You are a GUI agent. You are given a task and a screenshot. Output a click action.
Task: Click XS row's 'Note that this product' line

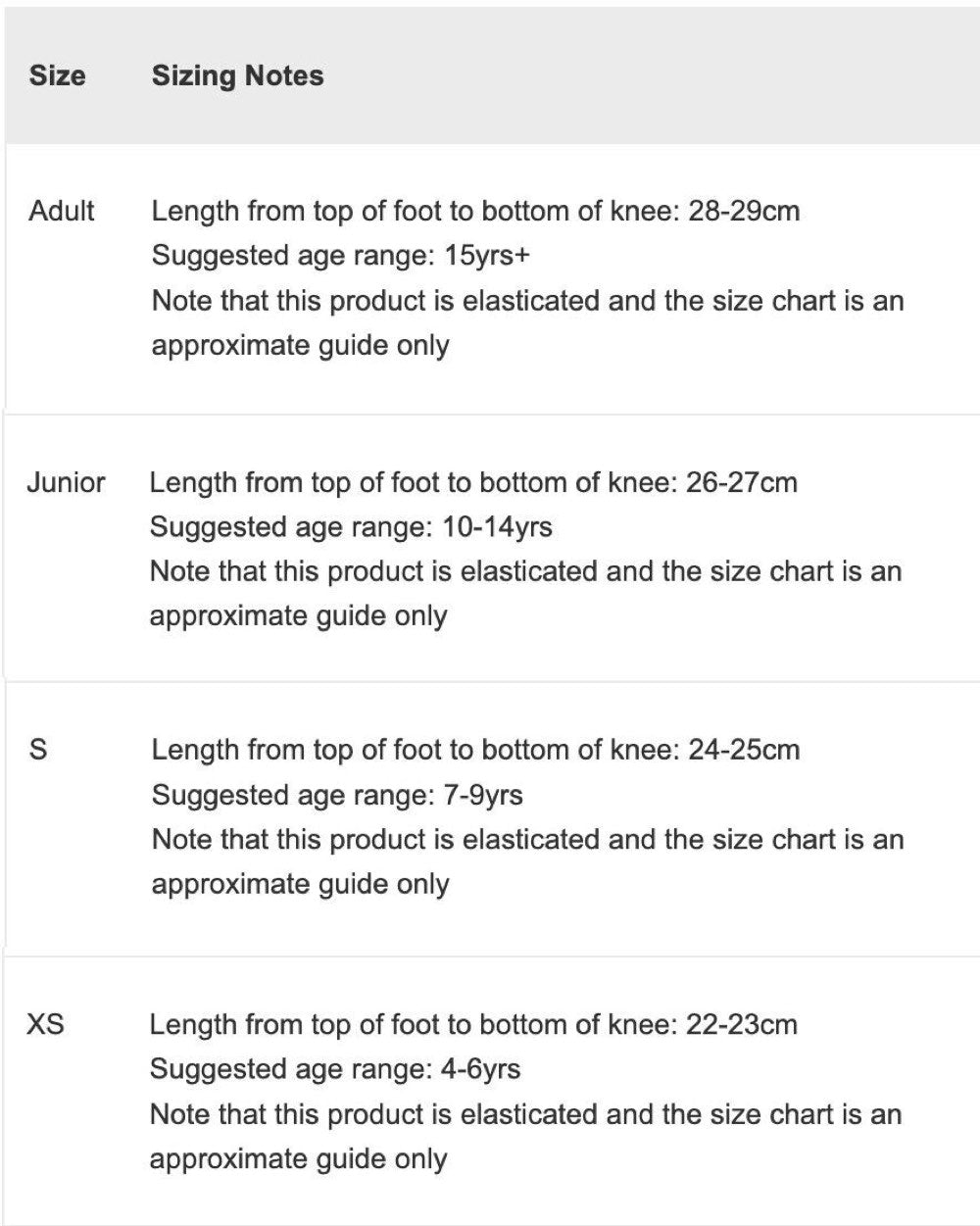[x=525, y=1114]
